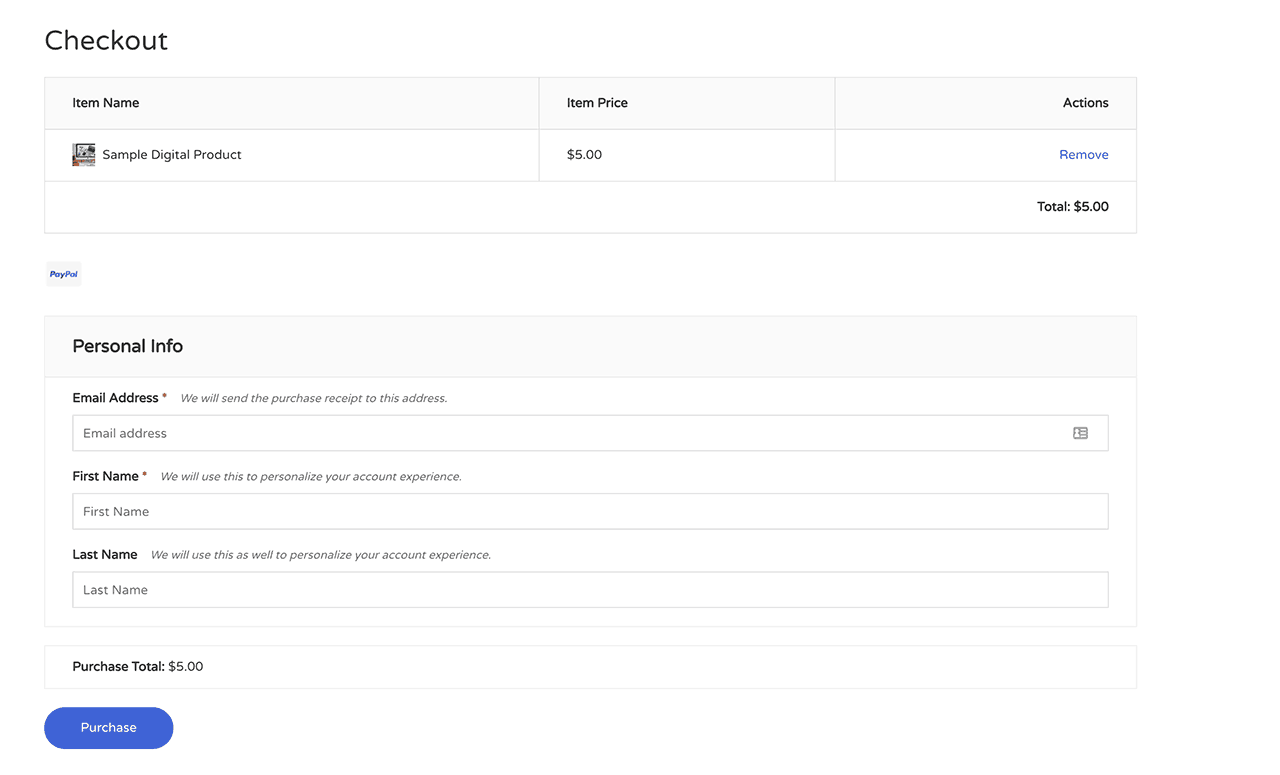Click the PayPal payment icon
This screenshot has height=775, width=1280.
64,274
